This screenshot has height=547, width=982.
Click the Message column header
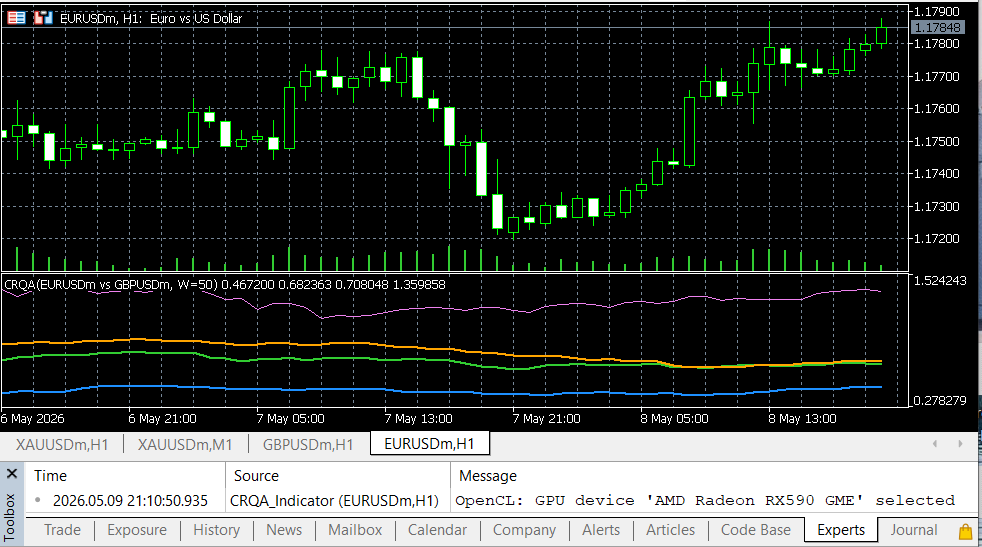click(488, 476)
